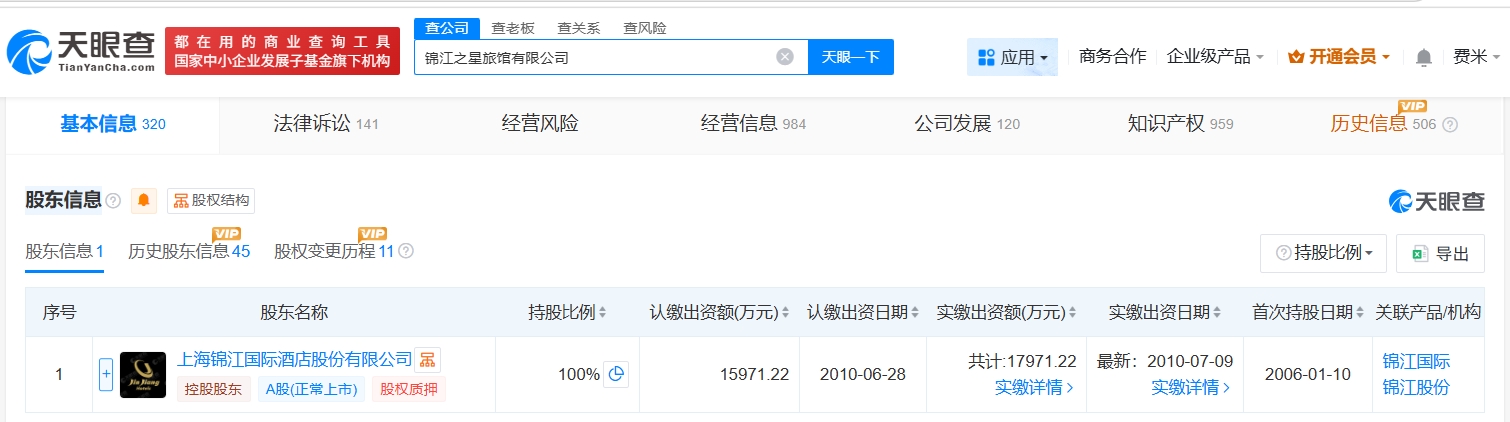Screen dimensions: 1510x422
Task: Select the 查风险 search tab
Action: tap(644, 28)
